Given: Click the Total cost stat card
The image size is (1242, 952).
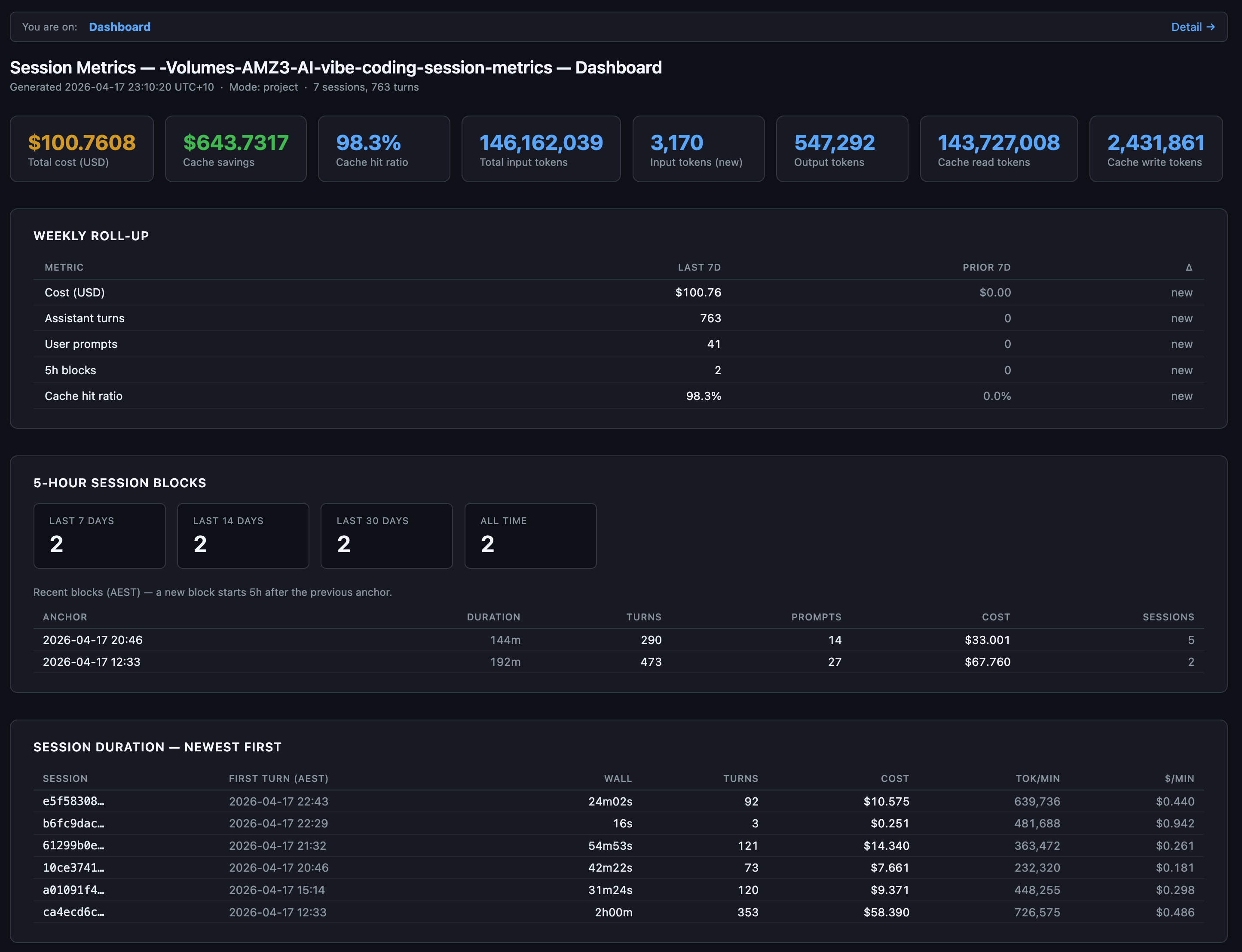Looking at the screenshot, I should [82, 149].
